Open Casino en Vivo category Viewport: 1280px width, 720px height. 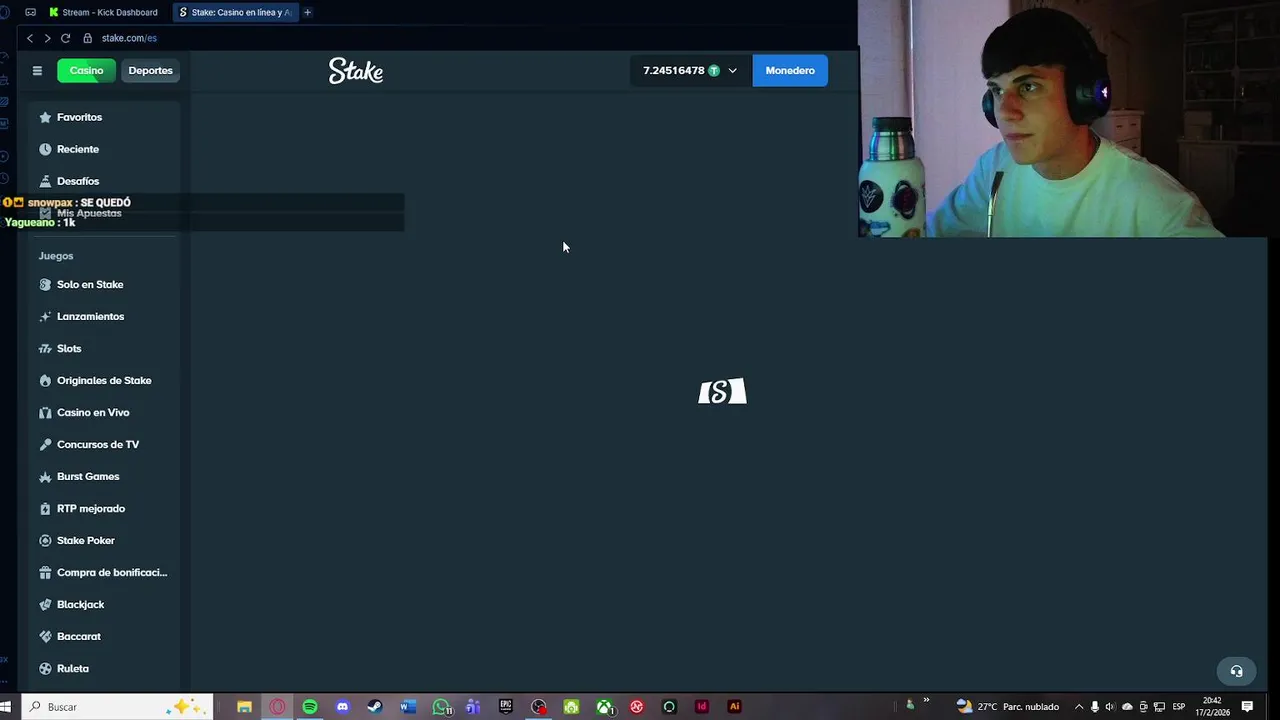[93, 413]
